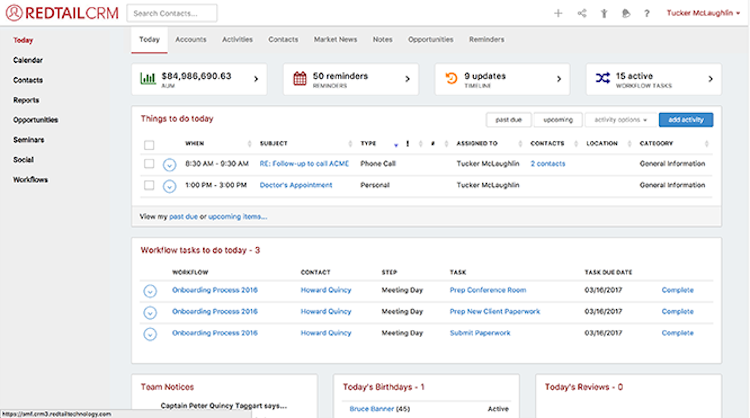Screen dimensions: 750x418
Task: Open the share icon in top header
Action: (x=582, y=13)
